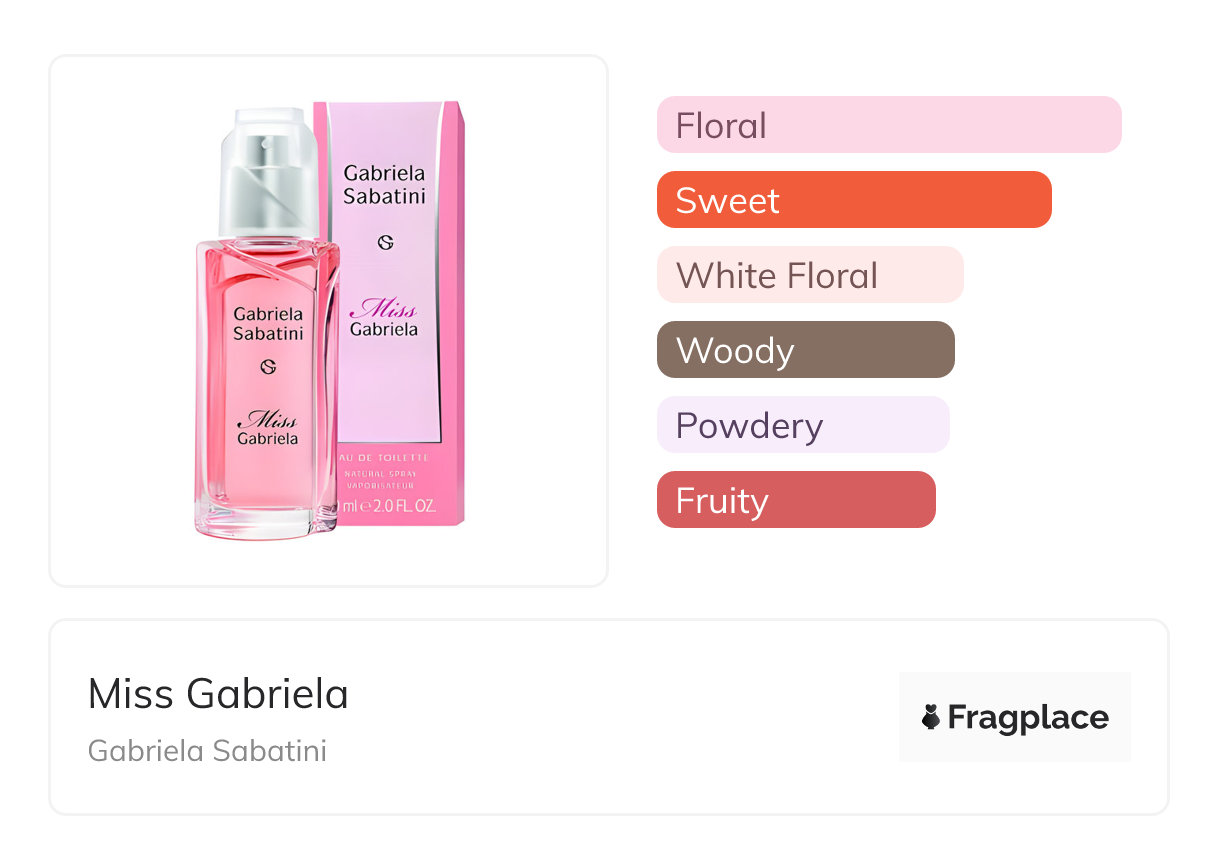Select the Floral accord bar

(x=888, y=125)
